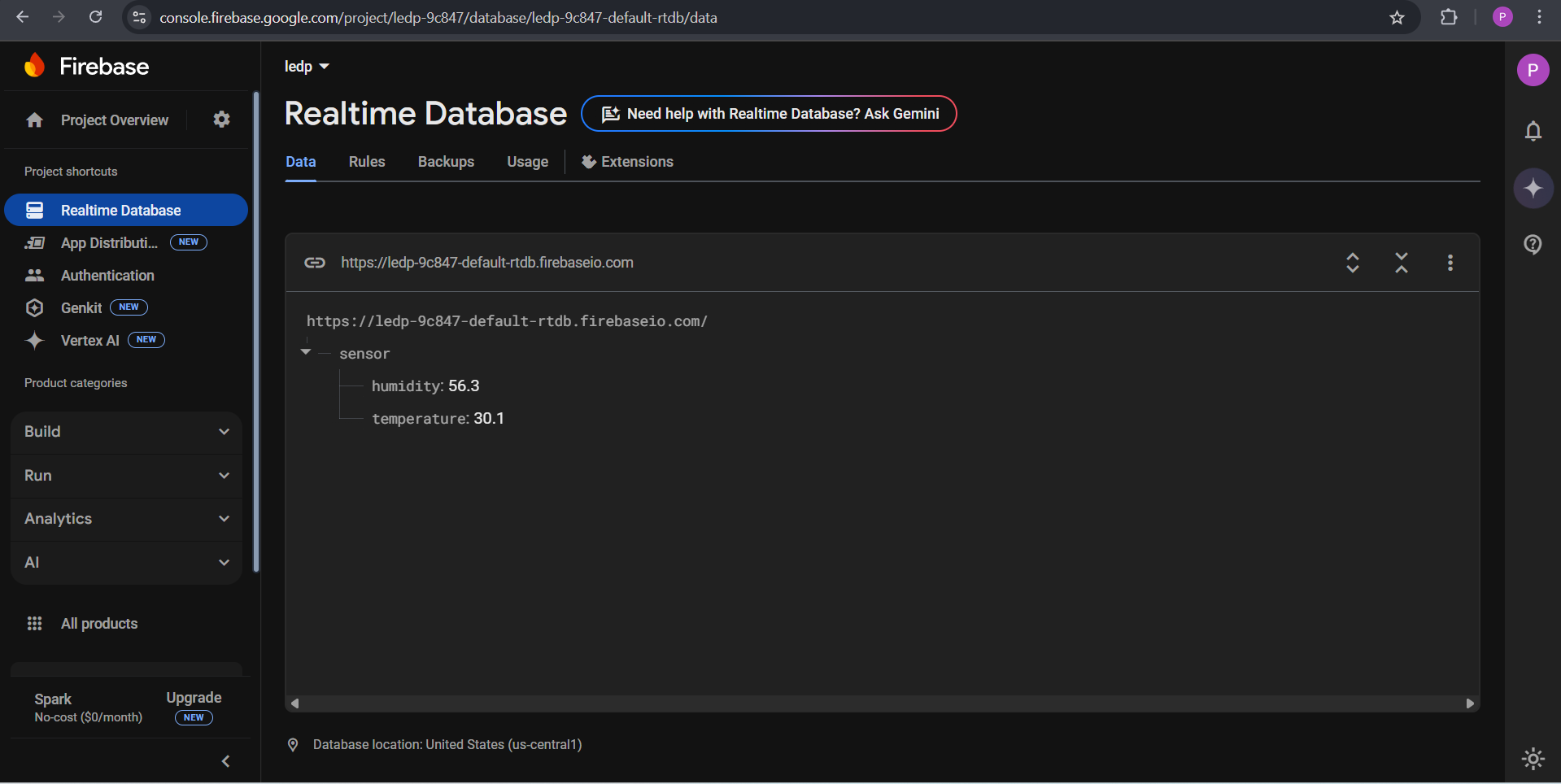Select humidity value 56.3
Image resolution: width=1561 pixels, height=784 pixels.
point(464,386)
